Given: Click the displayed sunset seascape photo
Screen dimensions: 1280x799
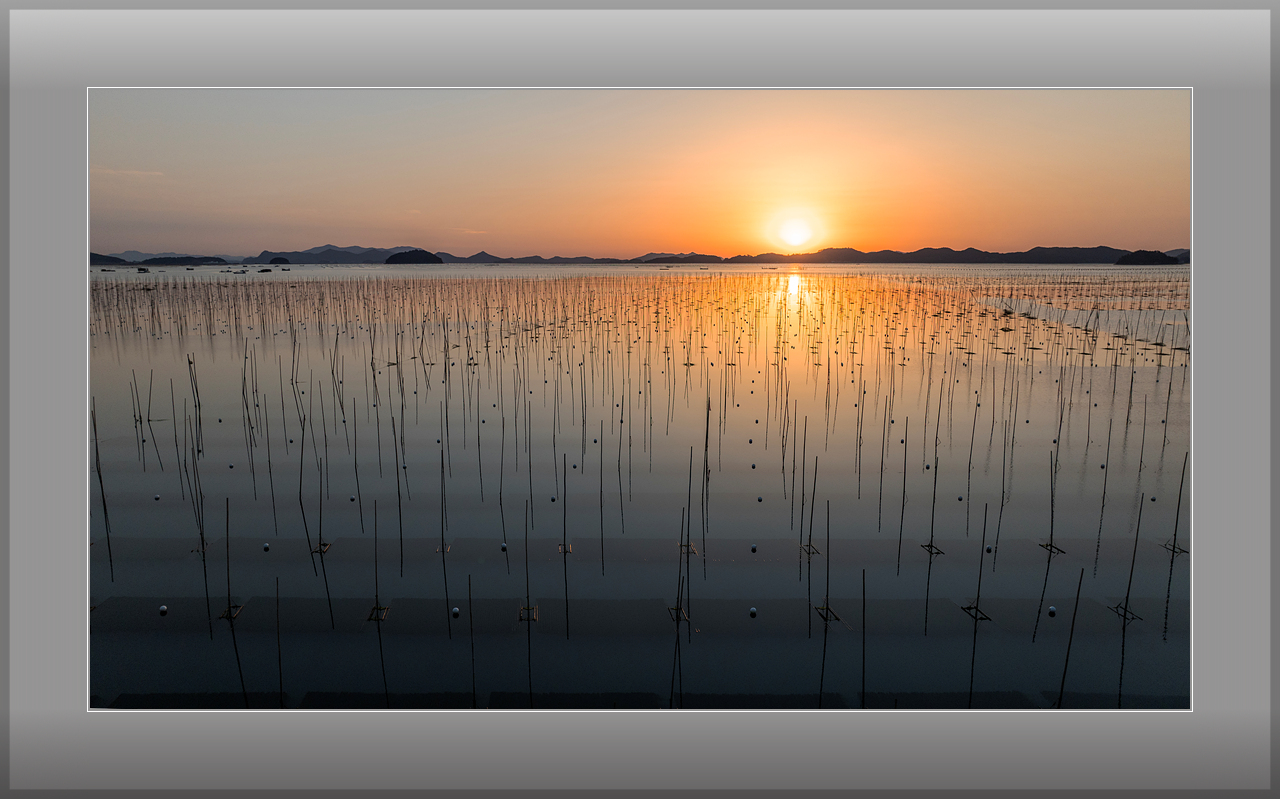Looking at the screenshot, I should click(640, 399).
